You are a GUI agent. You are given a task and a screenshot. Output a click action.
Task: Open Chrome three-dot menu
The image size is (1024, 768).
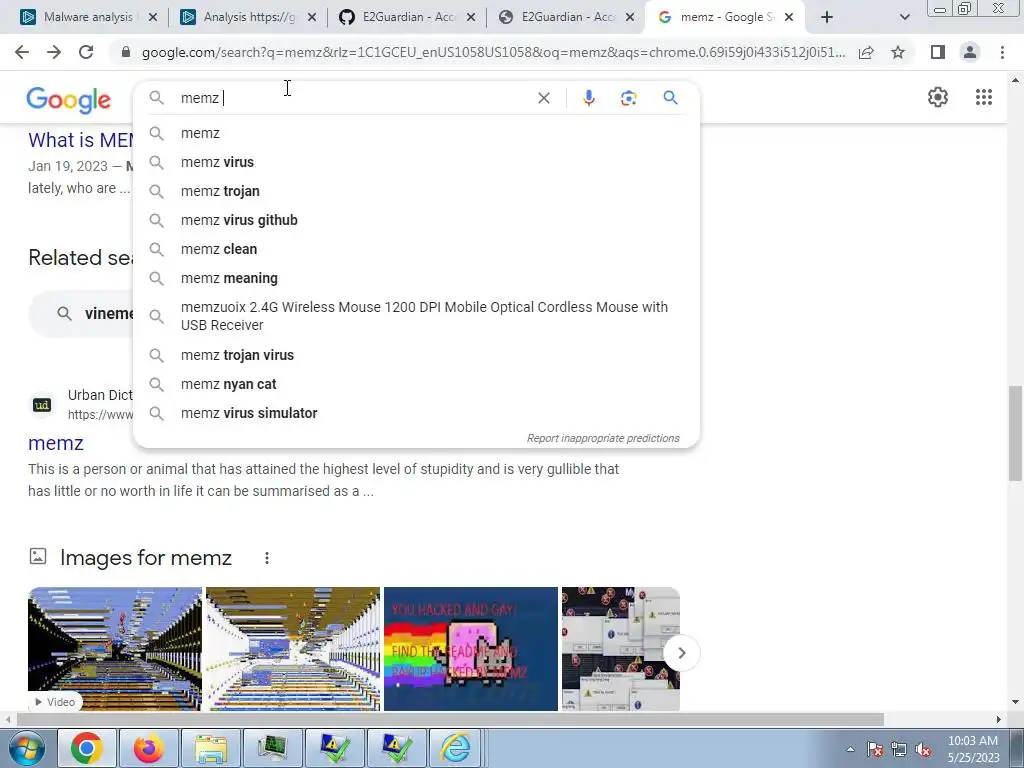point(1002,52)
